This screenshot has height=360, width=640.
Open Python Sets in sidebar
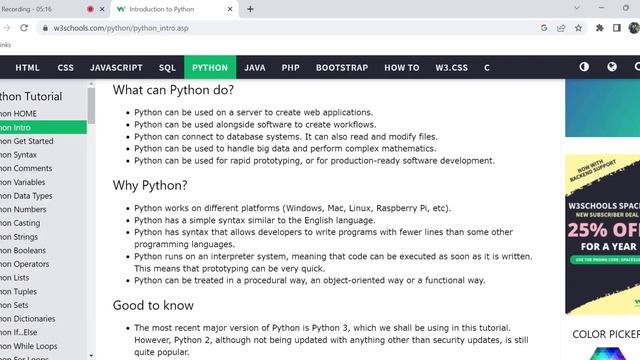point(43,305)
